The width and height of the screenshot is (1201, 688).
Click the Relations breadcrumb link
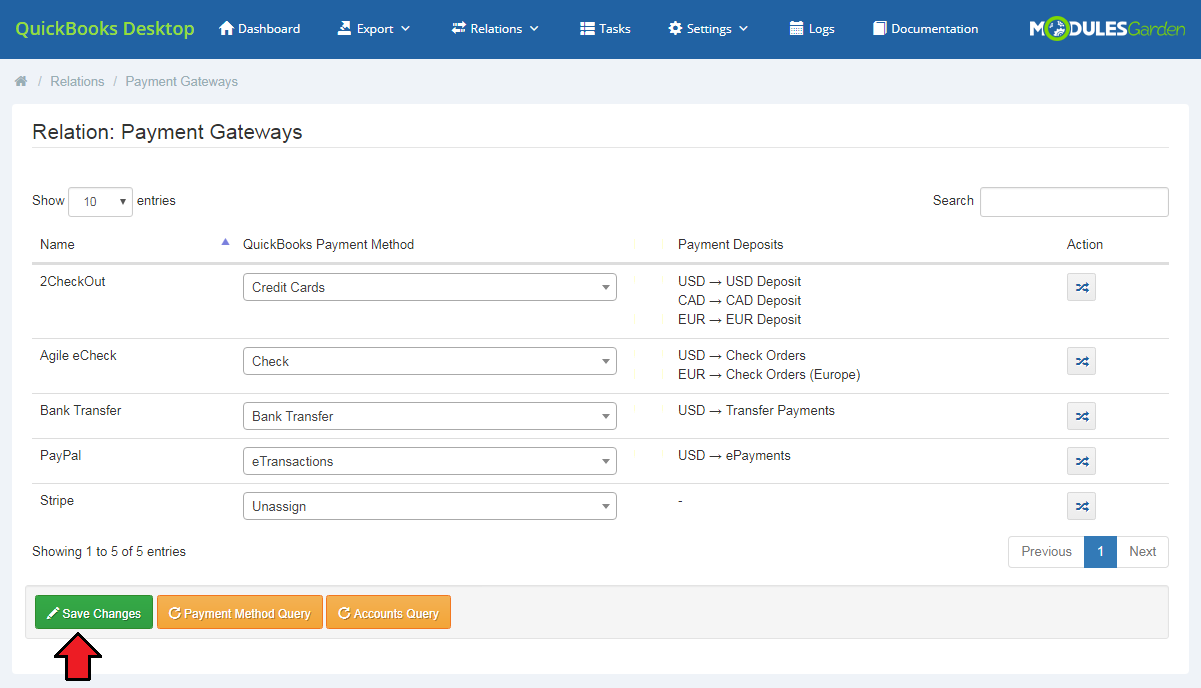[77, 81]
